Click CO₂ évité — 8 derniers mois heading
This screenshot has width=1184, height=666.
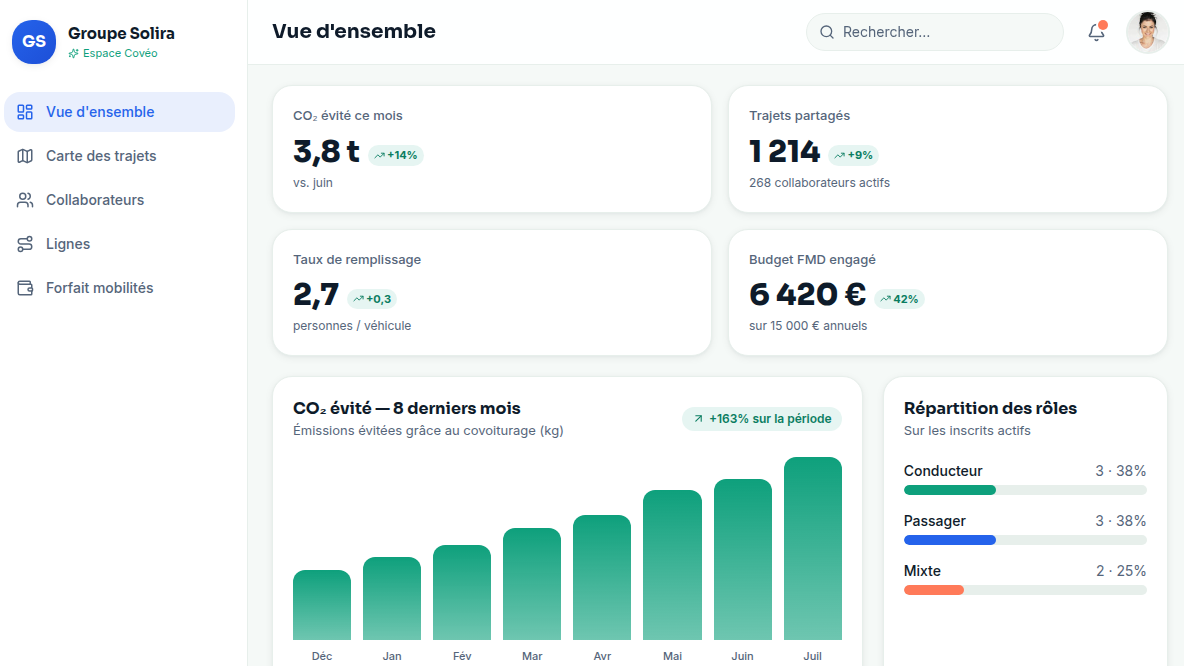407,409
